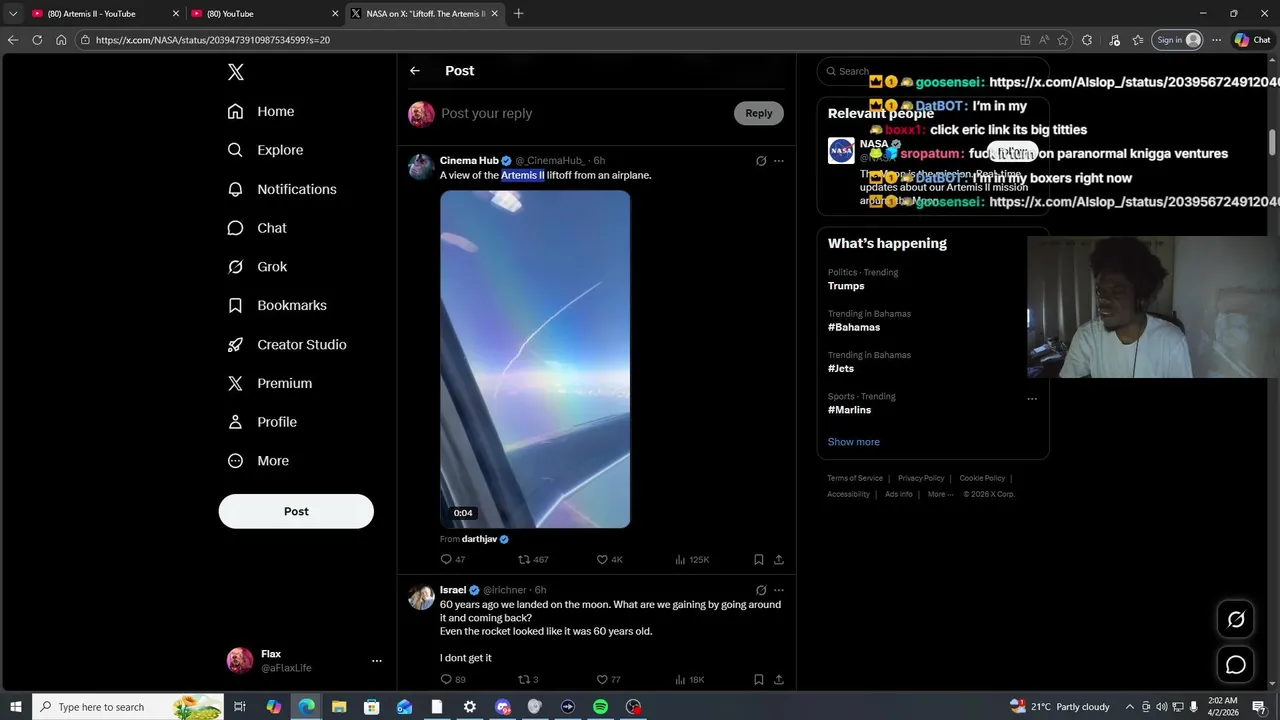Open #Bahamas trending topic
The height and width of the screenshot is (720, 1280).
pos(854,327)
